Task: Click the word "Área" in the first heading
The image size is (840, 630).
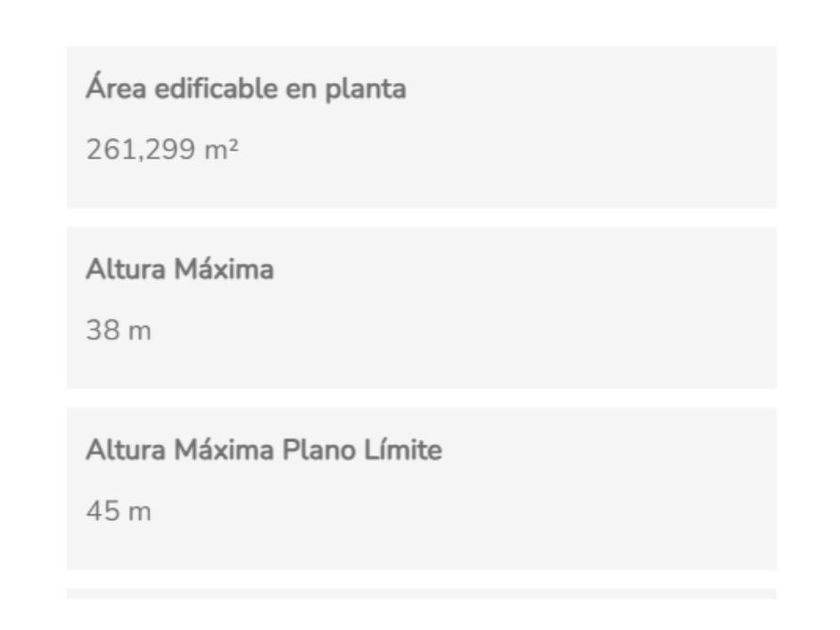Action: 112,89
